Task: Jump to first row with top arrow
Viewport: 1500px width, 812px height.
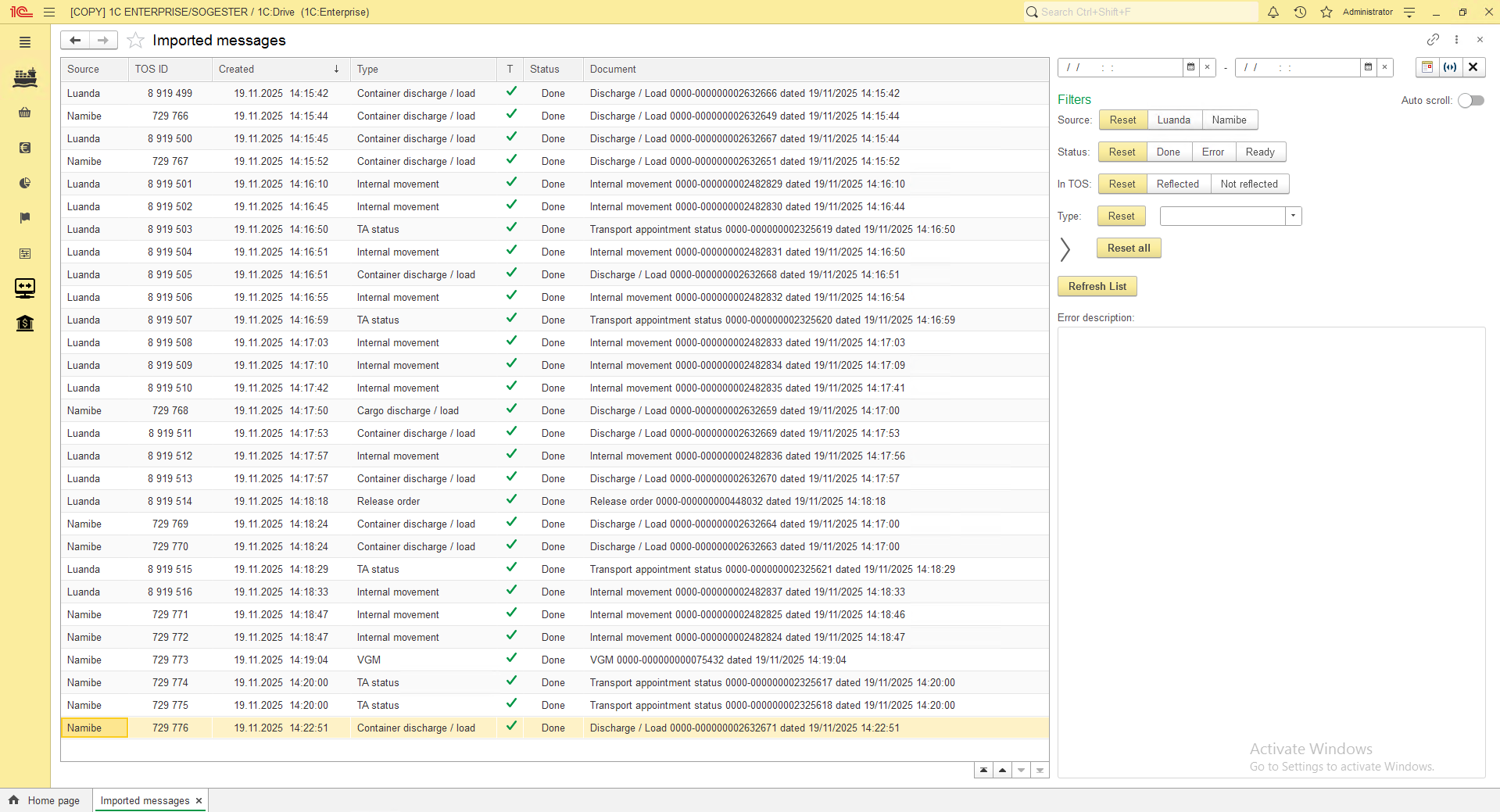Action: click(x=983, y=770)
